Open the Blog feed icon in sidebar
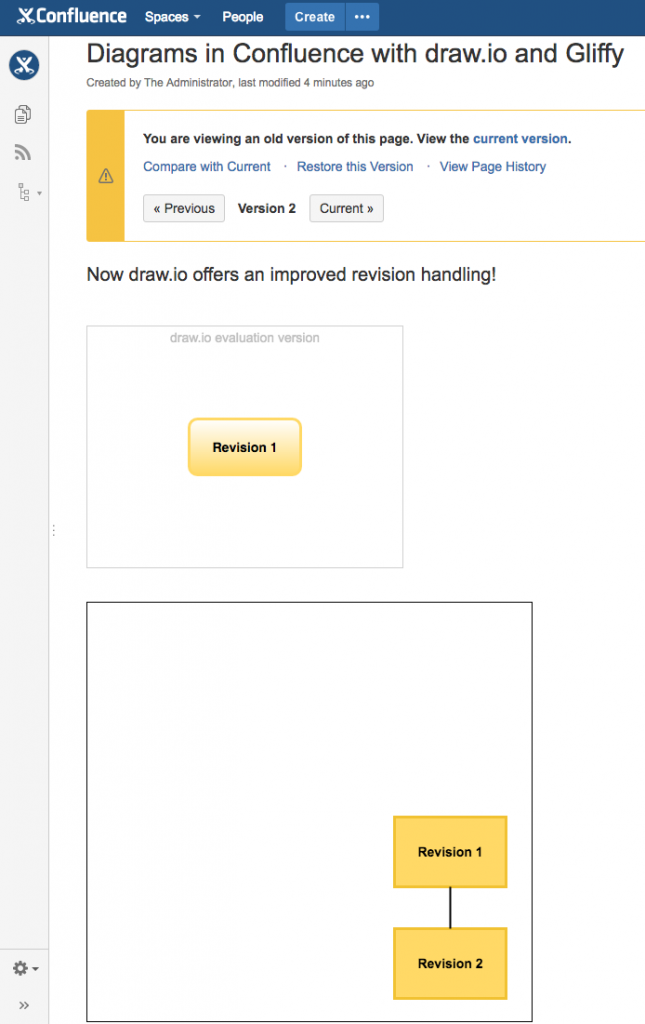Viewport: 645px width, 1024px height. [23, 153]
